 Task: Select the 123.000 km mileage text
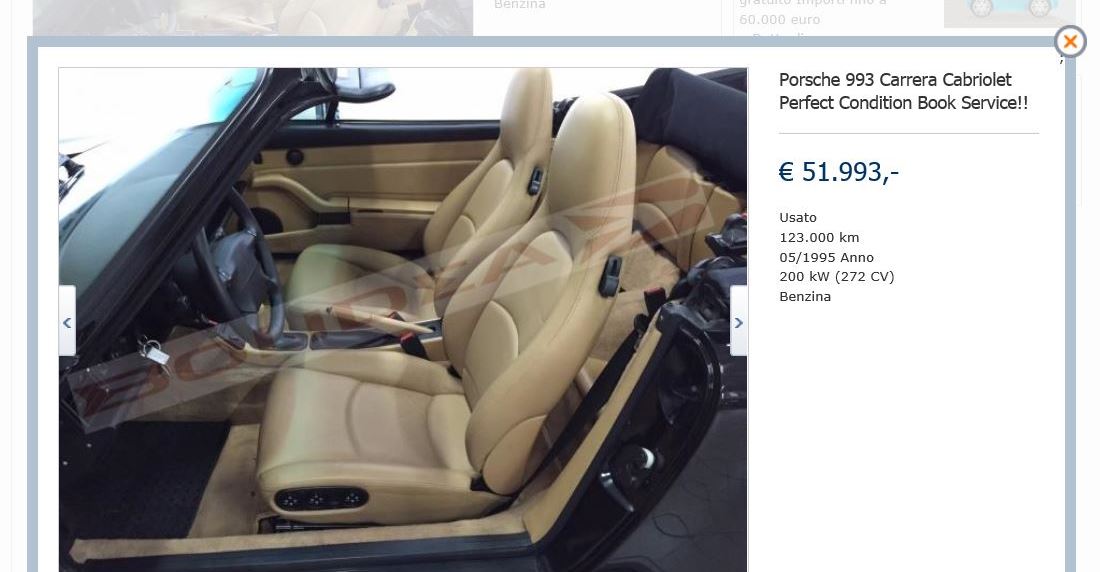[819, 237]
